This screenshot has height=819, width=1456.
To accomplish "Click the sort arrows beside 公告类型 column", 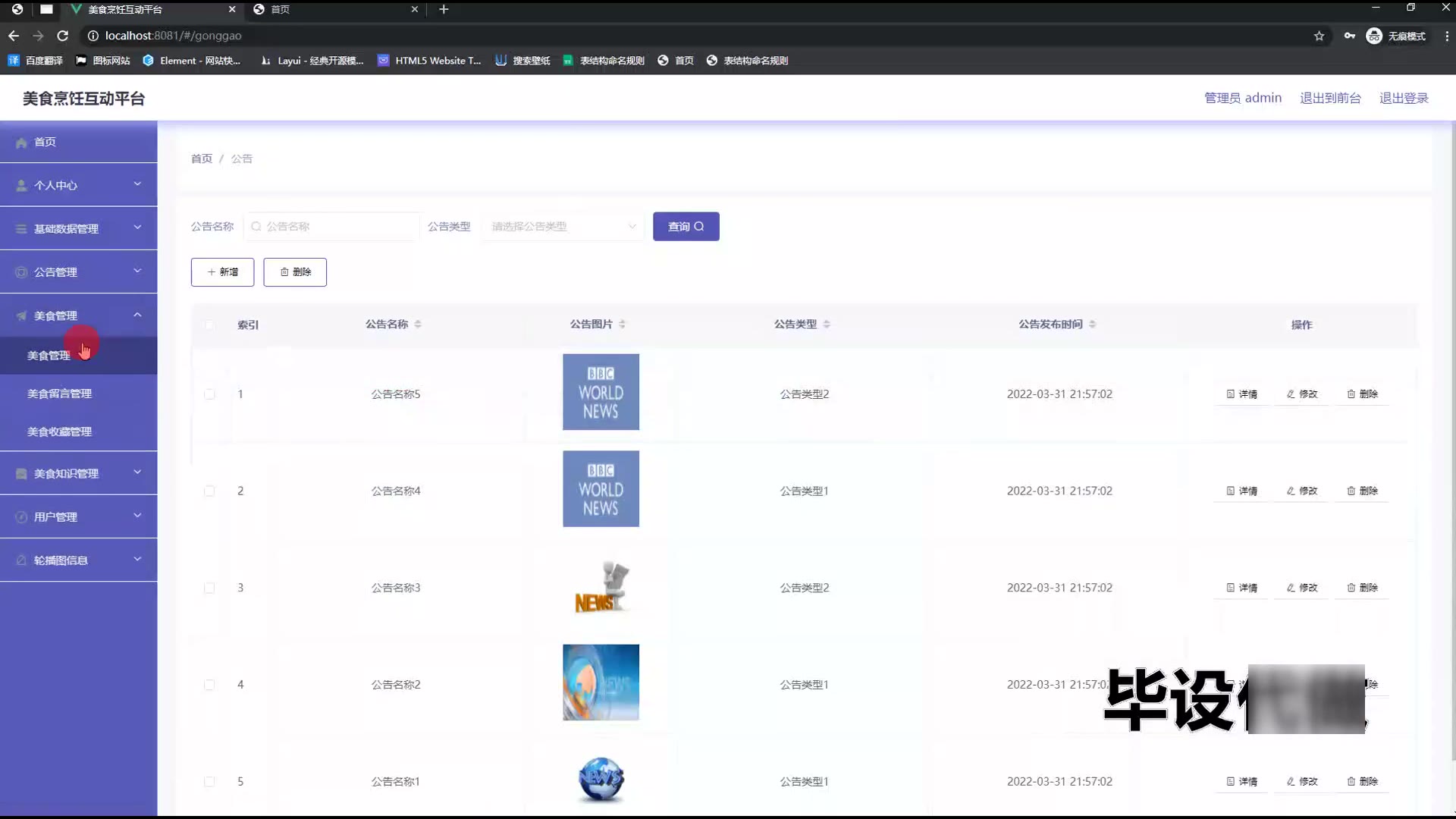I will (x=827, y=325).
